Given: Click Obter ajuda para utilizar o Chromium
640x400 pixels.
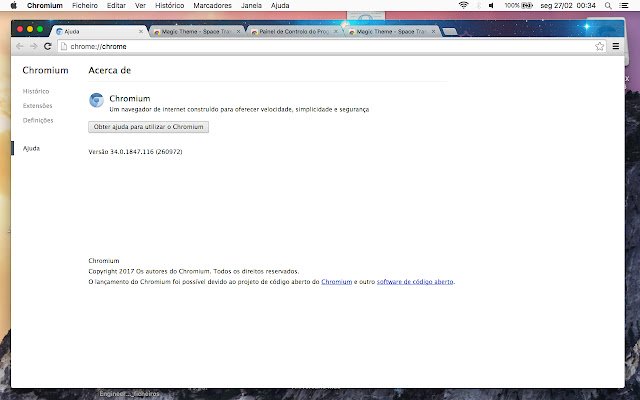Looking at the screenshot, I should [149, 127].
